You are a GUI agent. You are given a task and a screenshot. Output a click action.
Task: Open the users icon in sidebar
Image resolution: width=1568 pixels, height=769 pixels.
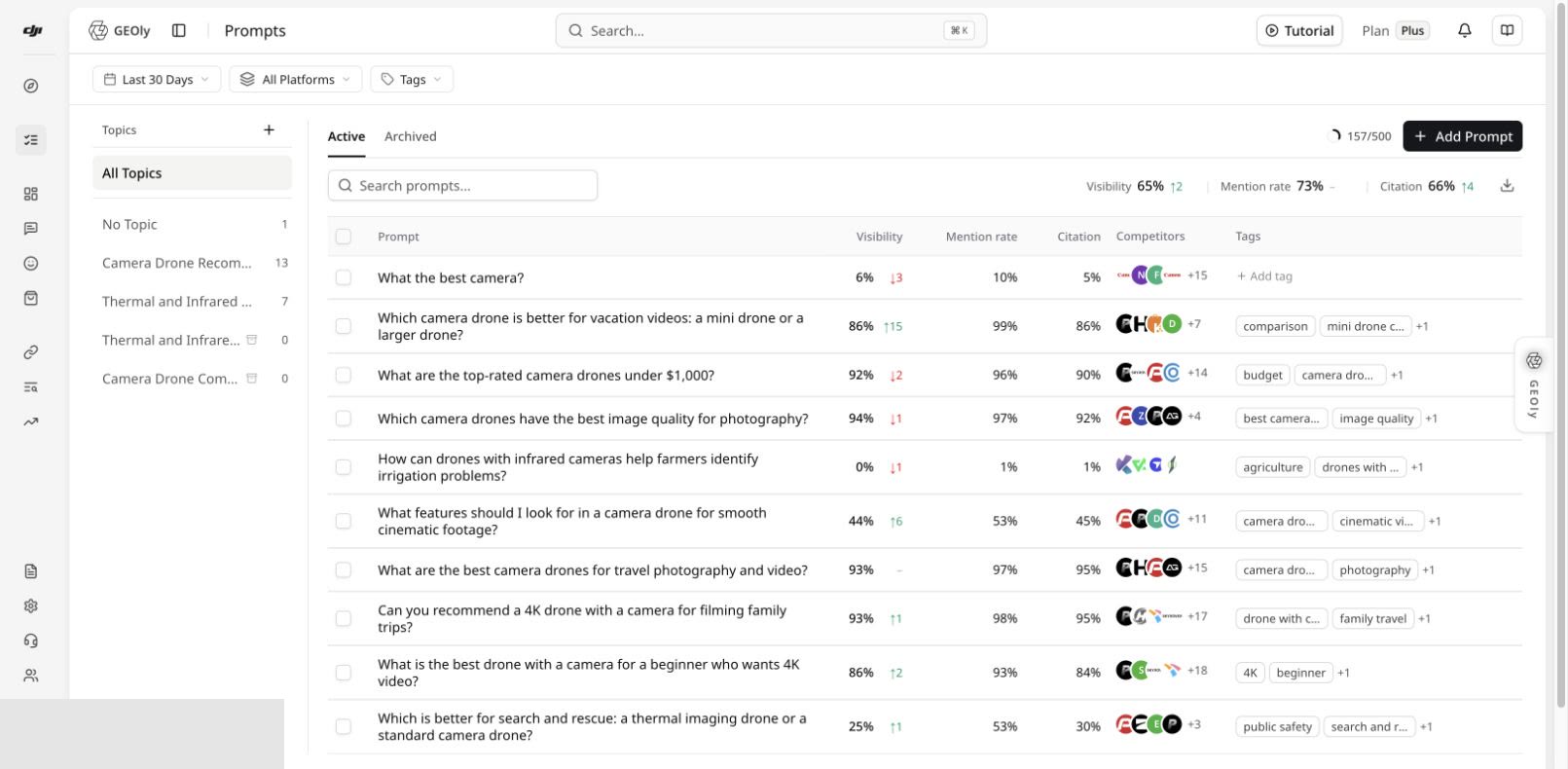click(31, 676)
